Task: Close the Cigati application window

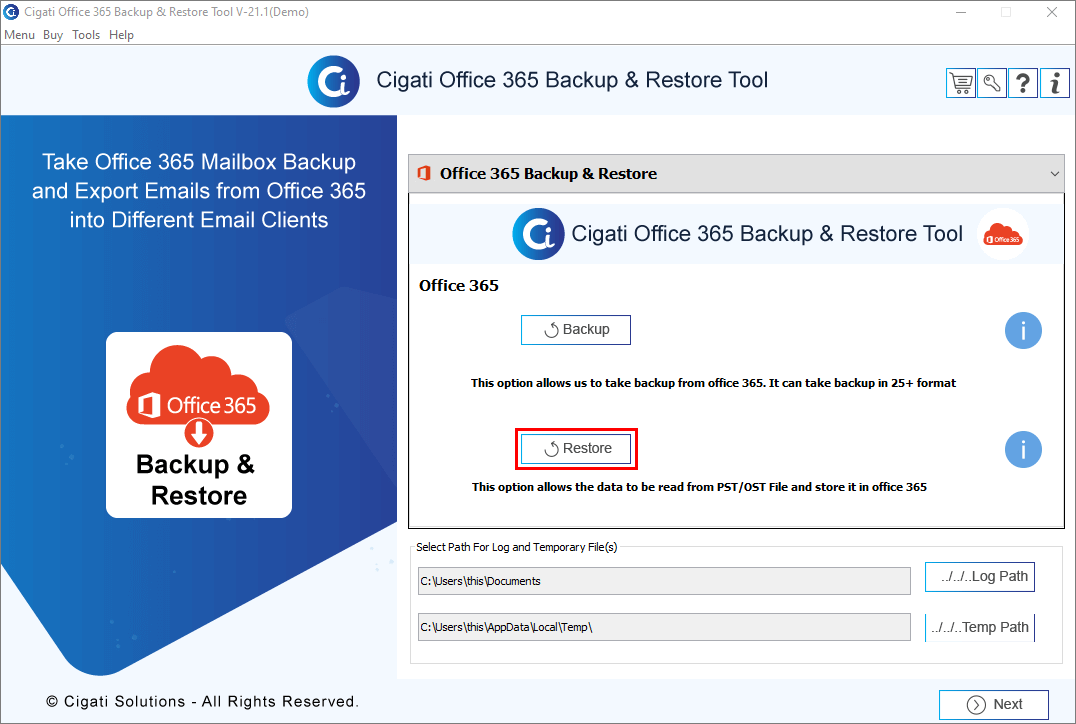Action: tap(1052, 12)
